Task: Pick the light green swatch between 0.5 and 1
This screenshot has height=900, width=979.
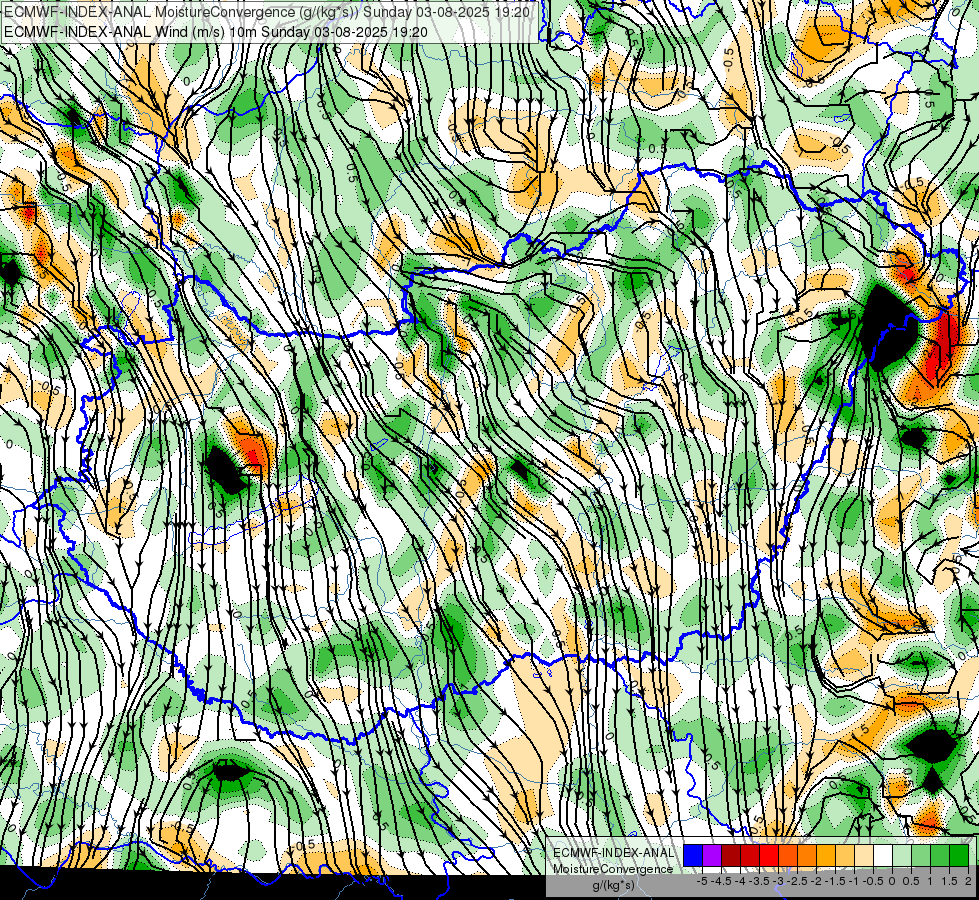Action: [921, 855]
